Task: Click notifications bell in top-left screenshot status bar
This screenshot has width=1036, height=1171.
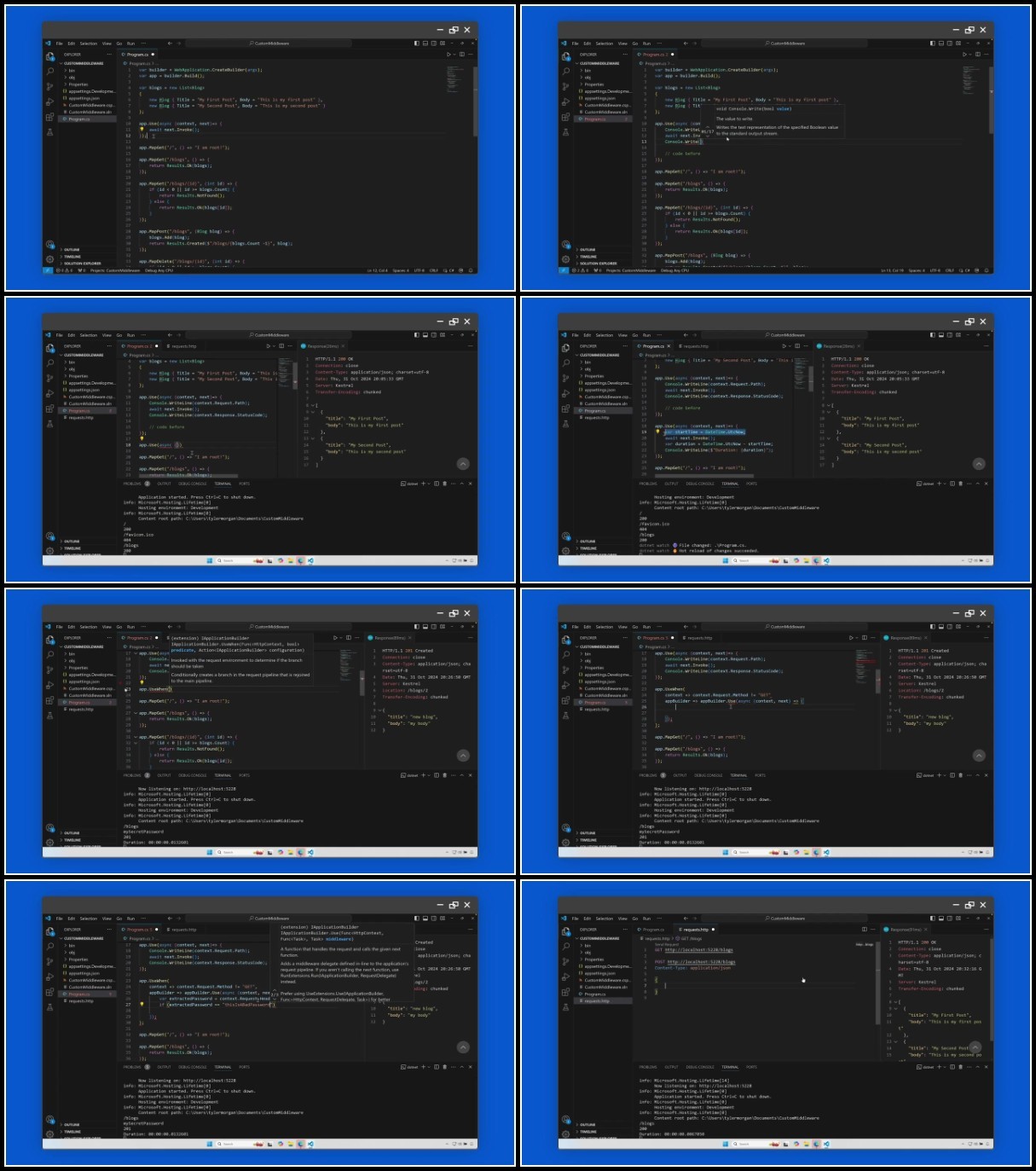Action: point(471,270)
